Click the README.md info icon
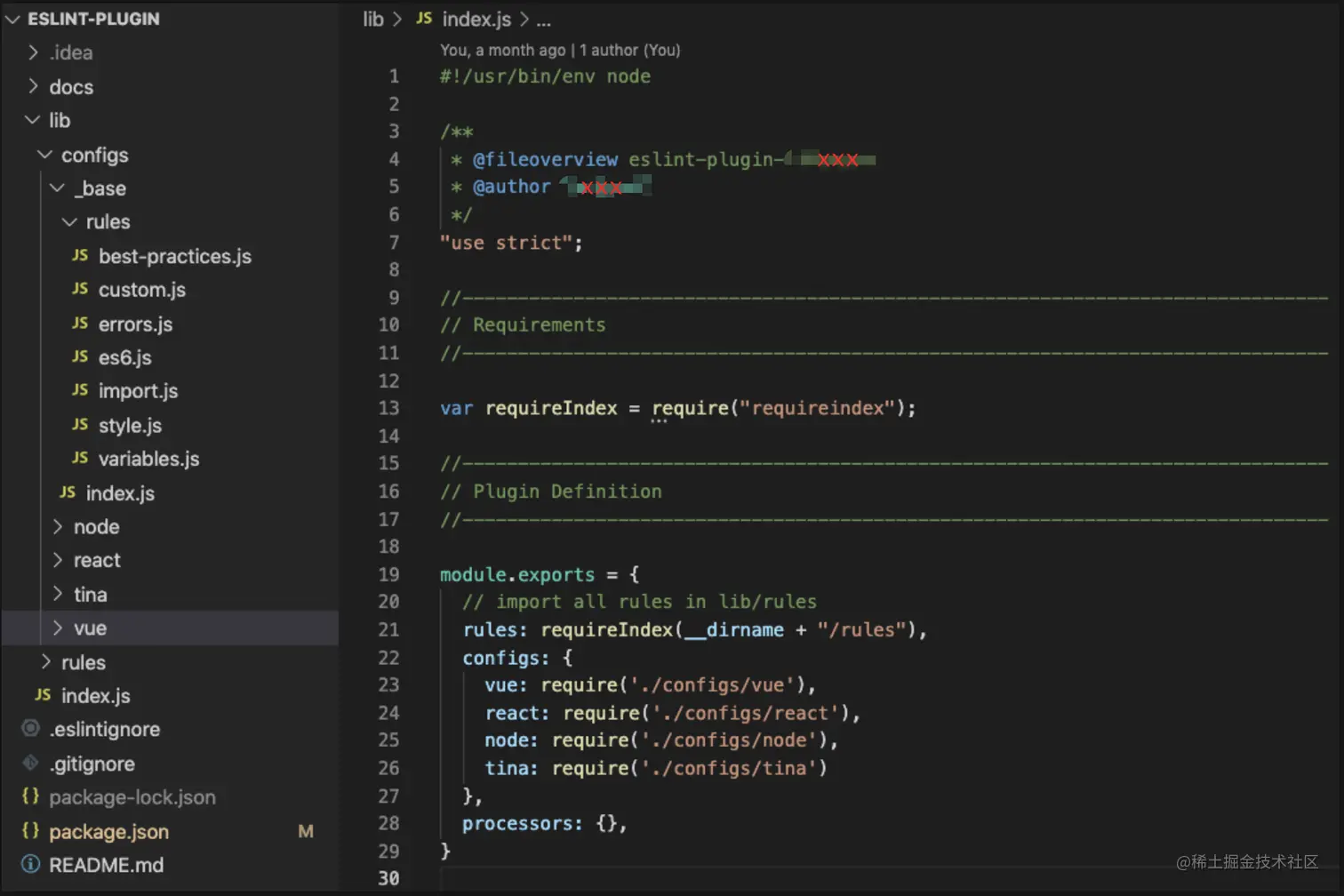The height and width of the screenshot is (896, 1344). click(x=30, y=865)
